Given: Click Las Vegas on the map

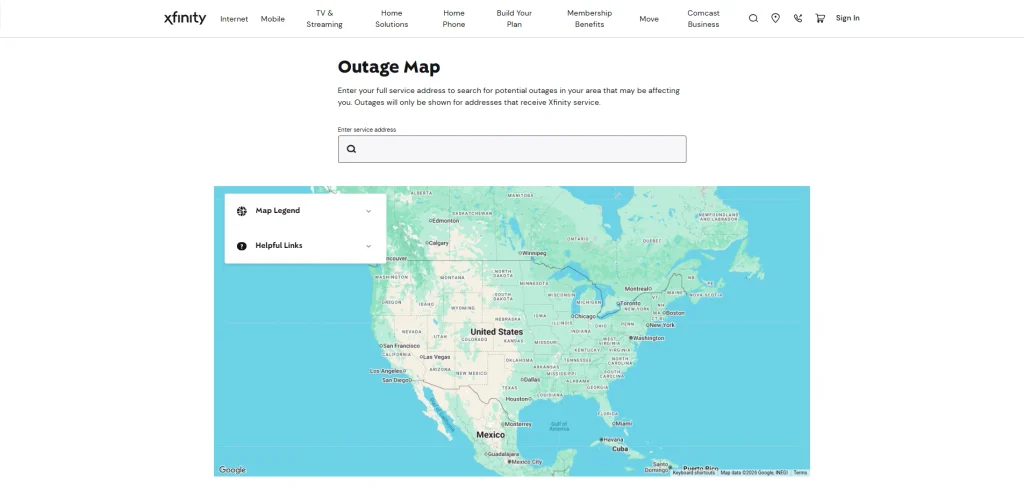Looking at the screenshot, I should [435, 357].
